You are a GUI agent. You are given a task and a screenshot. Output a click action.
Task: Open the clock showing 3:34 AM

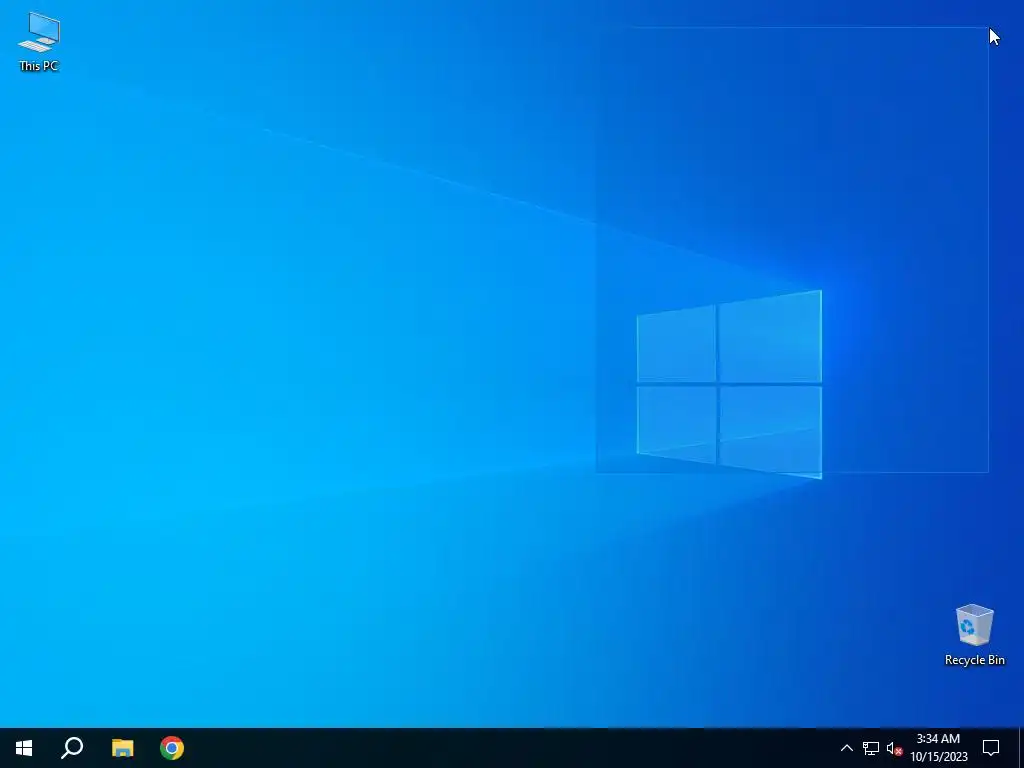click(x=938, y=748)
